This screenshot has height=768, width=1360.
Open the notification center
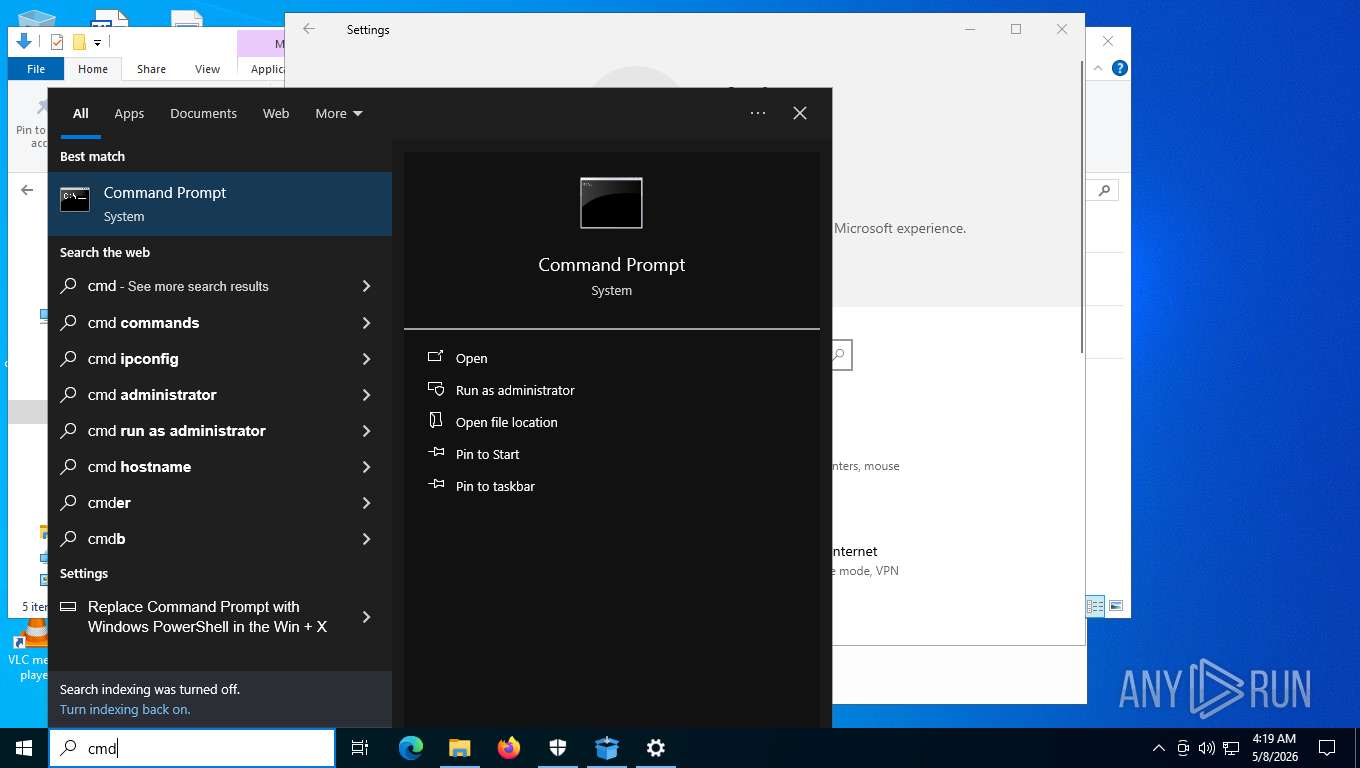point(1327,748)
